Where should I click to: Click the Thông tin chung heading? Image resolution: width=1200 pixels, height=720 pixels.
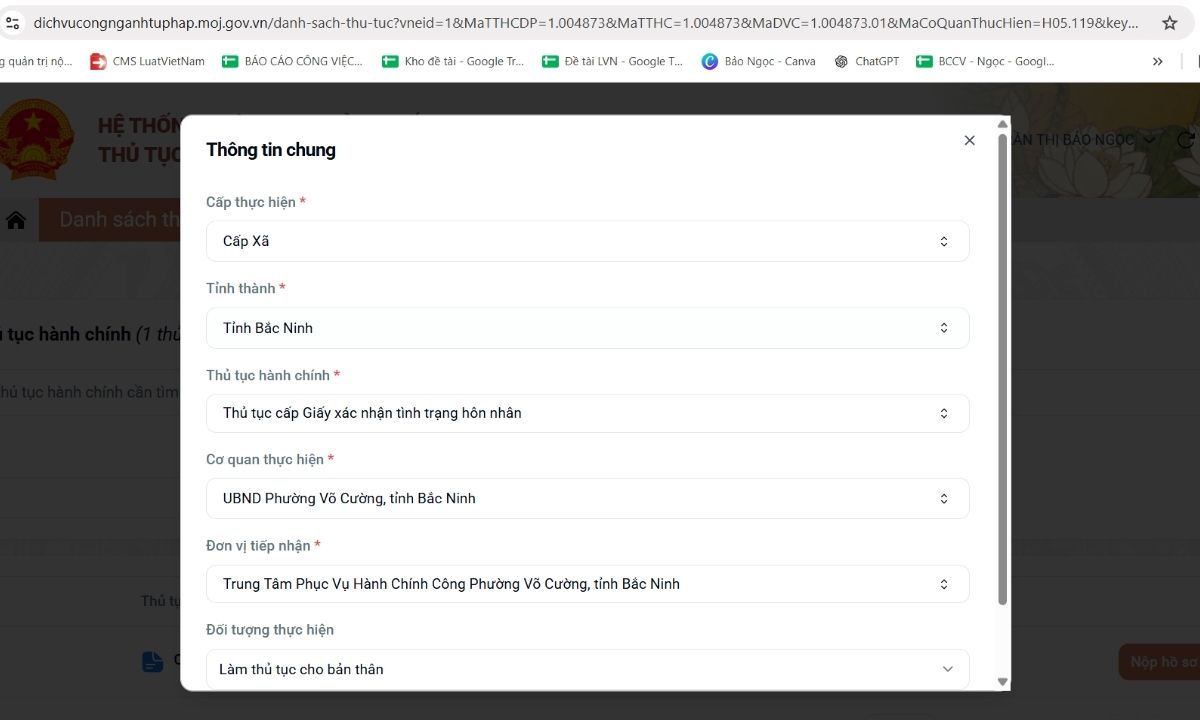[271, 150]
